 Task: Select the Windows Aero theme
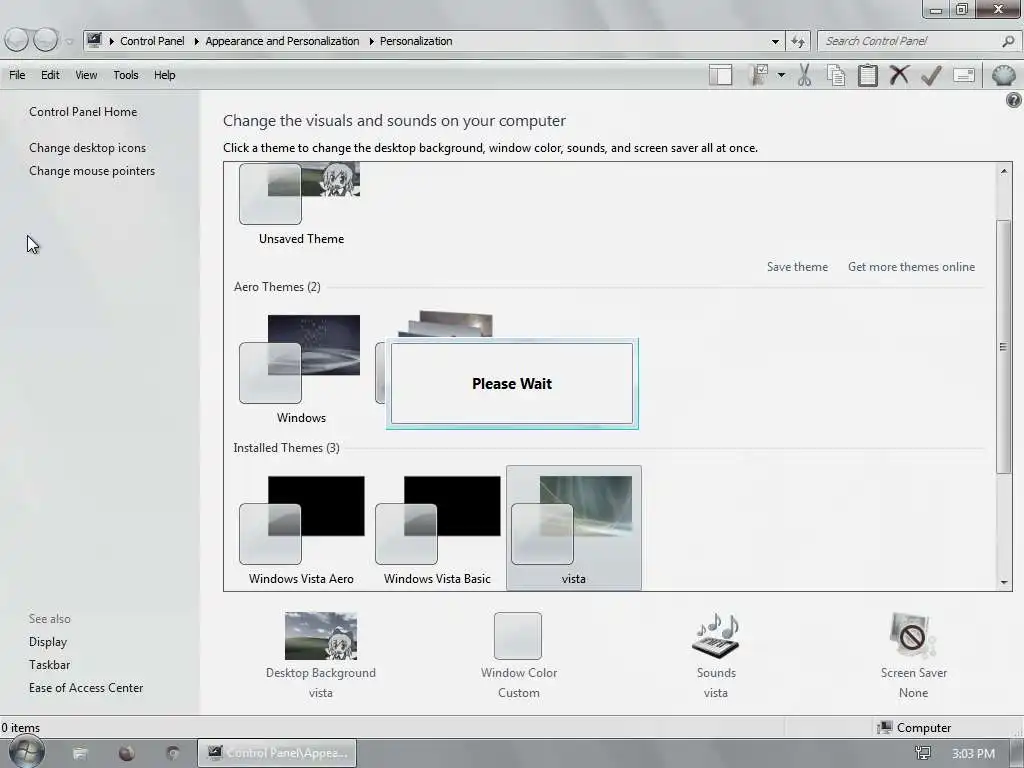coord(300,369)
